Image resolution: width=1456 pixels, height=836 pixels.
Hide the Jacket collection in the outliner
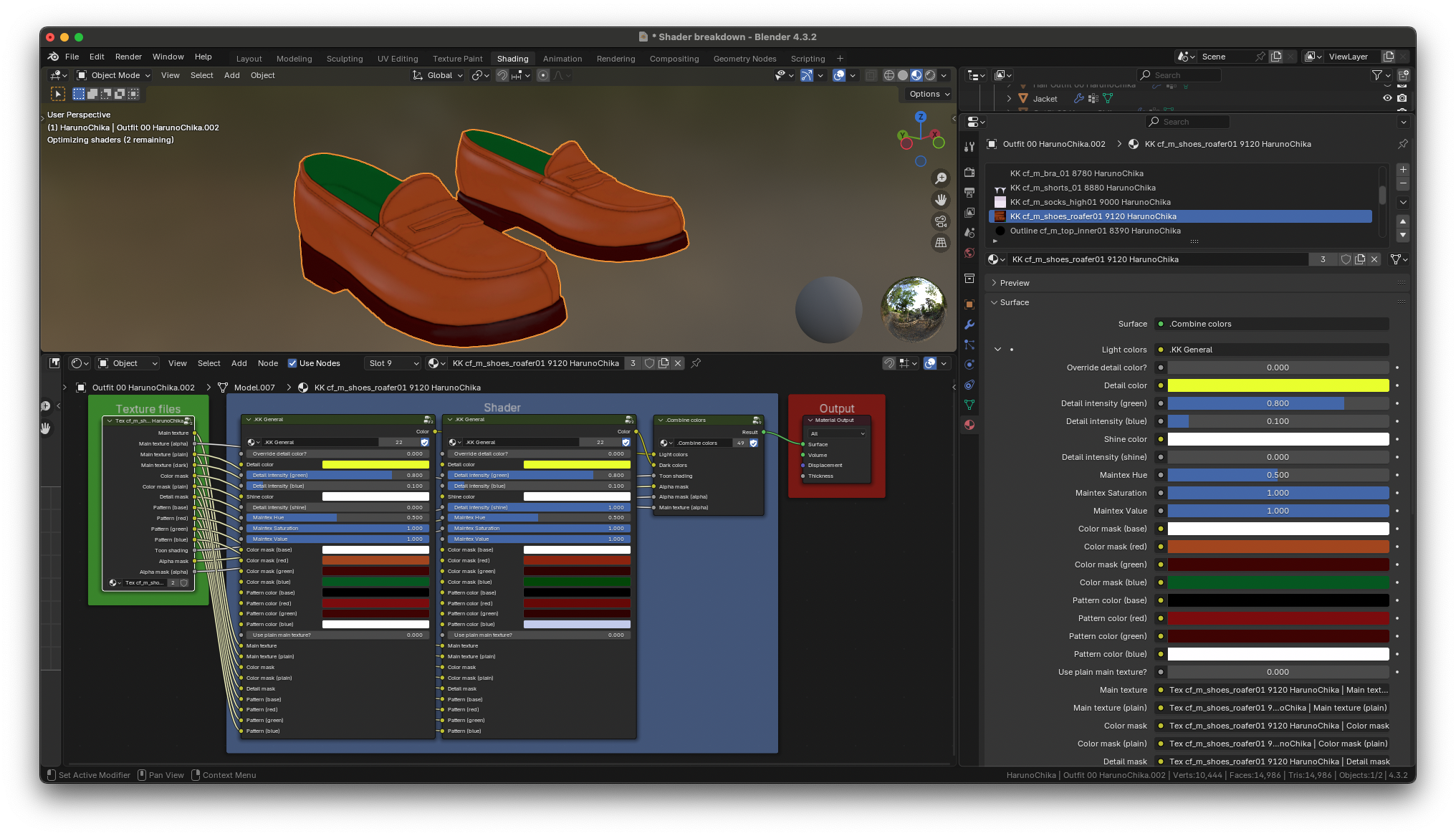(x=1387, y=99)
